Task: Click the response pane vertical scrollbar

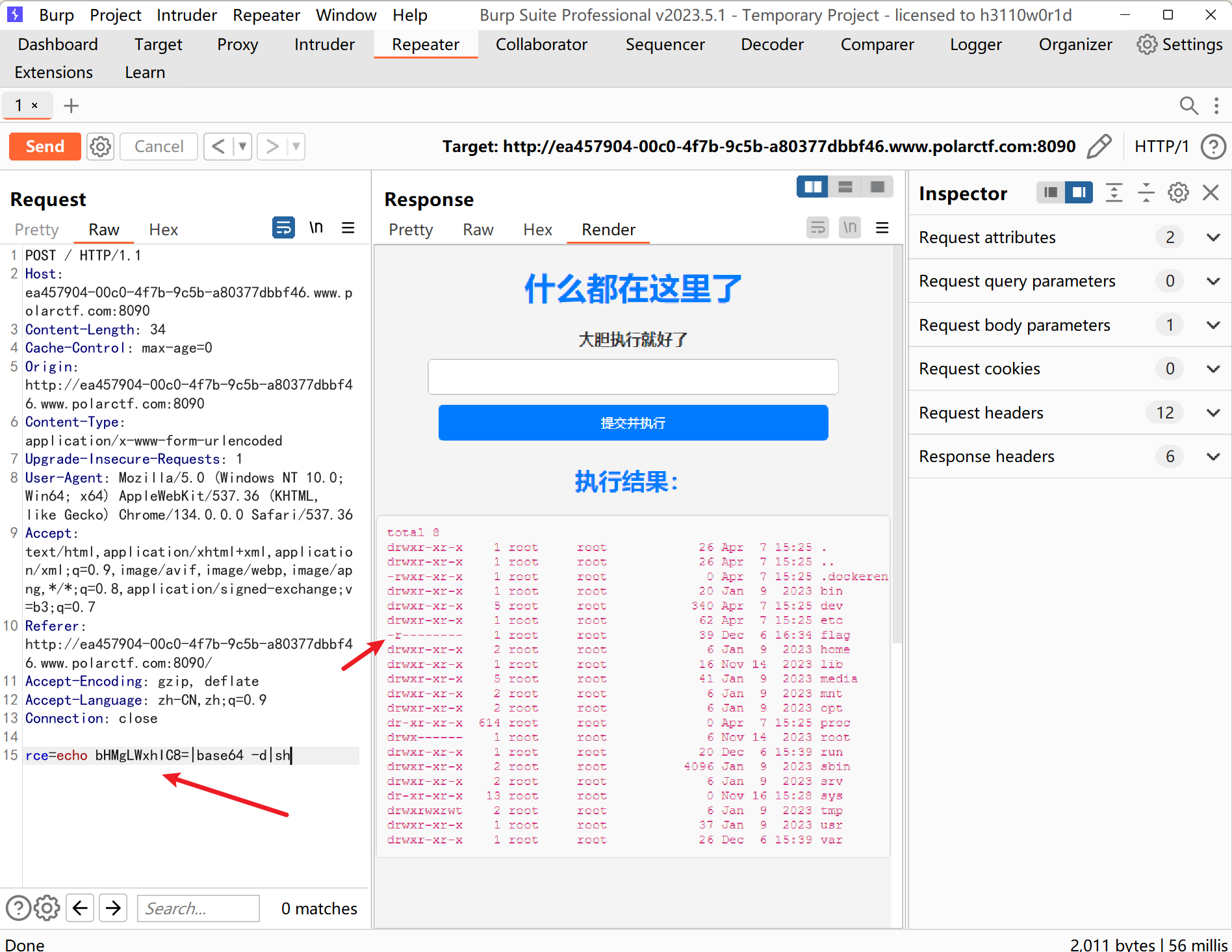Action: click(x=897, y=444)
